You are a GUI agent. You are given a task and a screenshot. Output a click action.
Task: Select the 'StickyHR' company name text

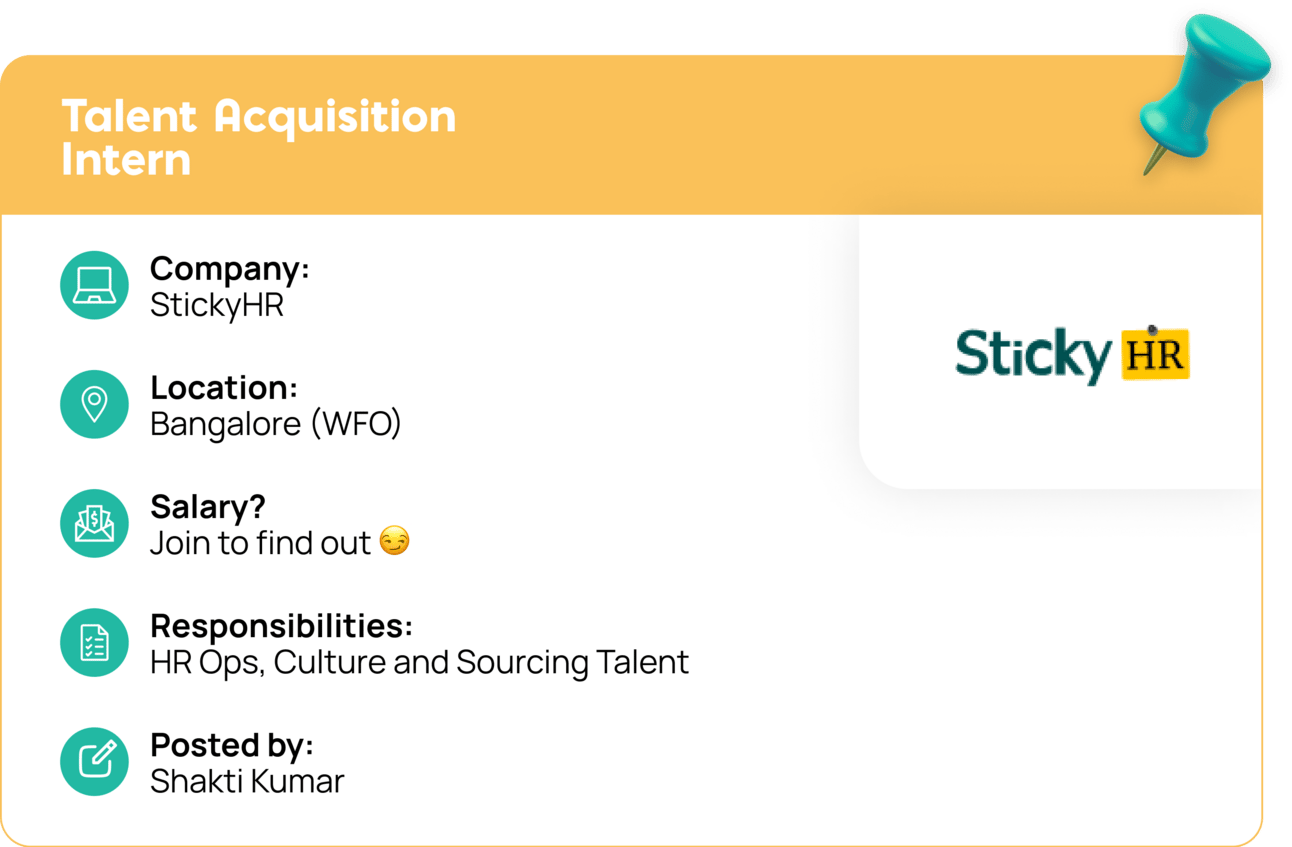tap(217, 305)
